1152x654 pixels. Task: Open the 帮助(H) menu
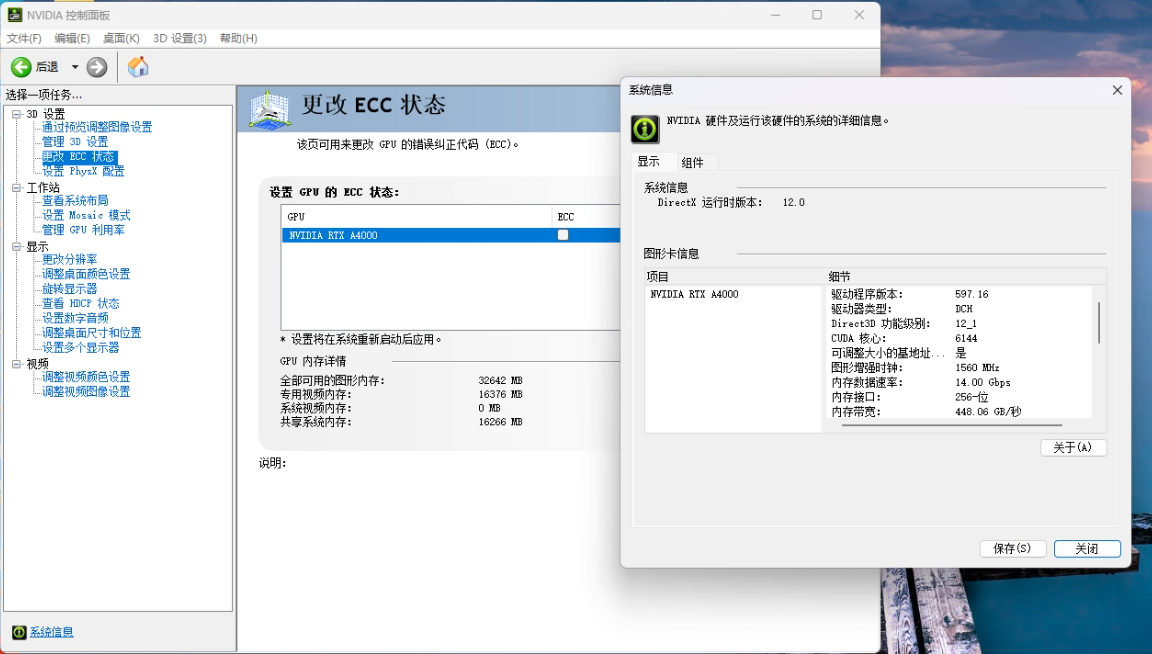click(239, 38)
